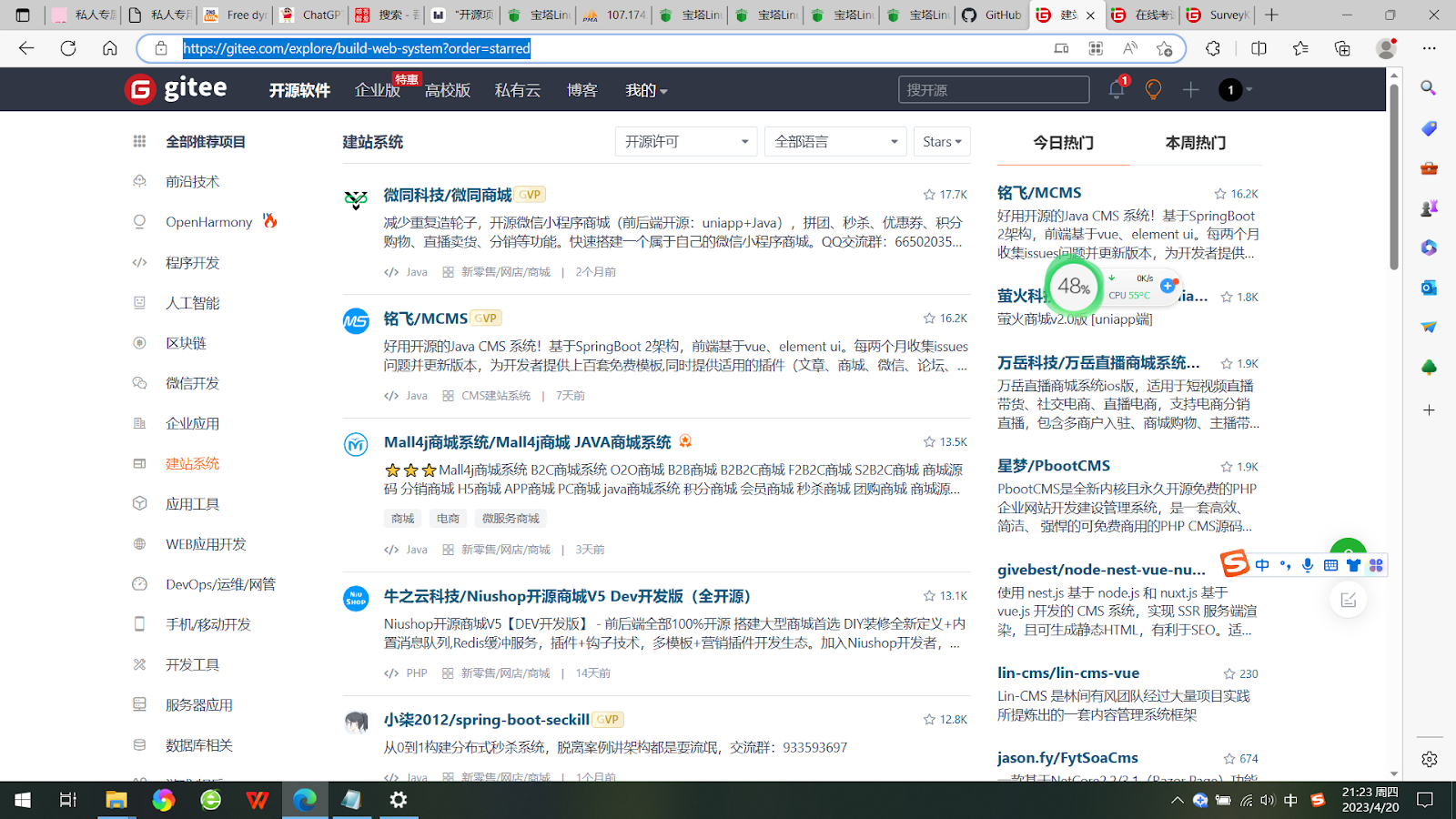This screenshot has width=1456, height=819.
Task: Open the taskbar settings gear app
Action: tap(399, 800)
